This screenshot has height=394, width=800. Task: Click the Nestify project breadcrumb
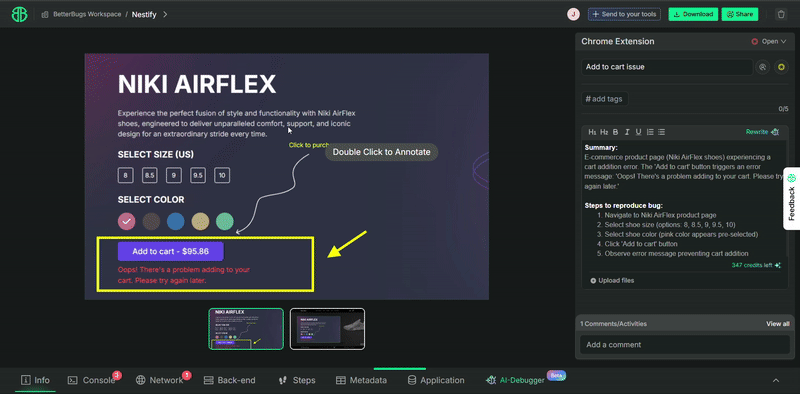click(144, 14)
